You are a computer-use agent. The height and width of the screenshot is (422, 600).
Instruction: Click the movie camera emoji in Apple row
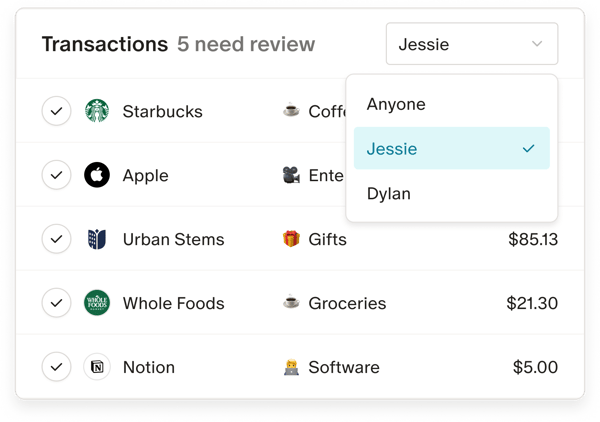pos(291,175)
